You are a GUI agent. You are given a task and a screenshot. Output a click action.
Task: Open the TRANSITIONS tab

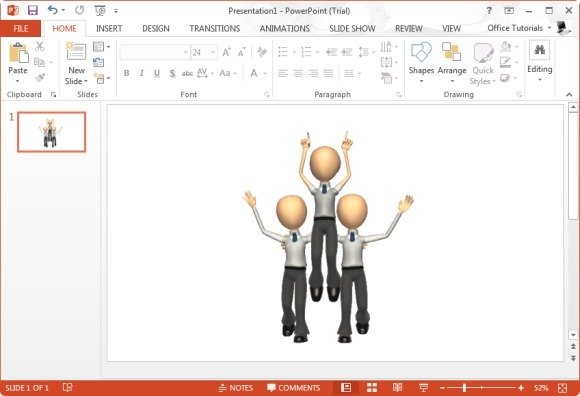[x=215, y=28]
